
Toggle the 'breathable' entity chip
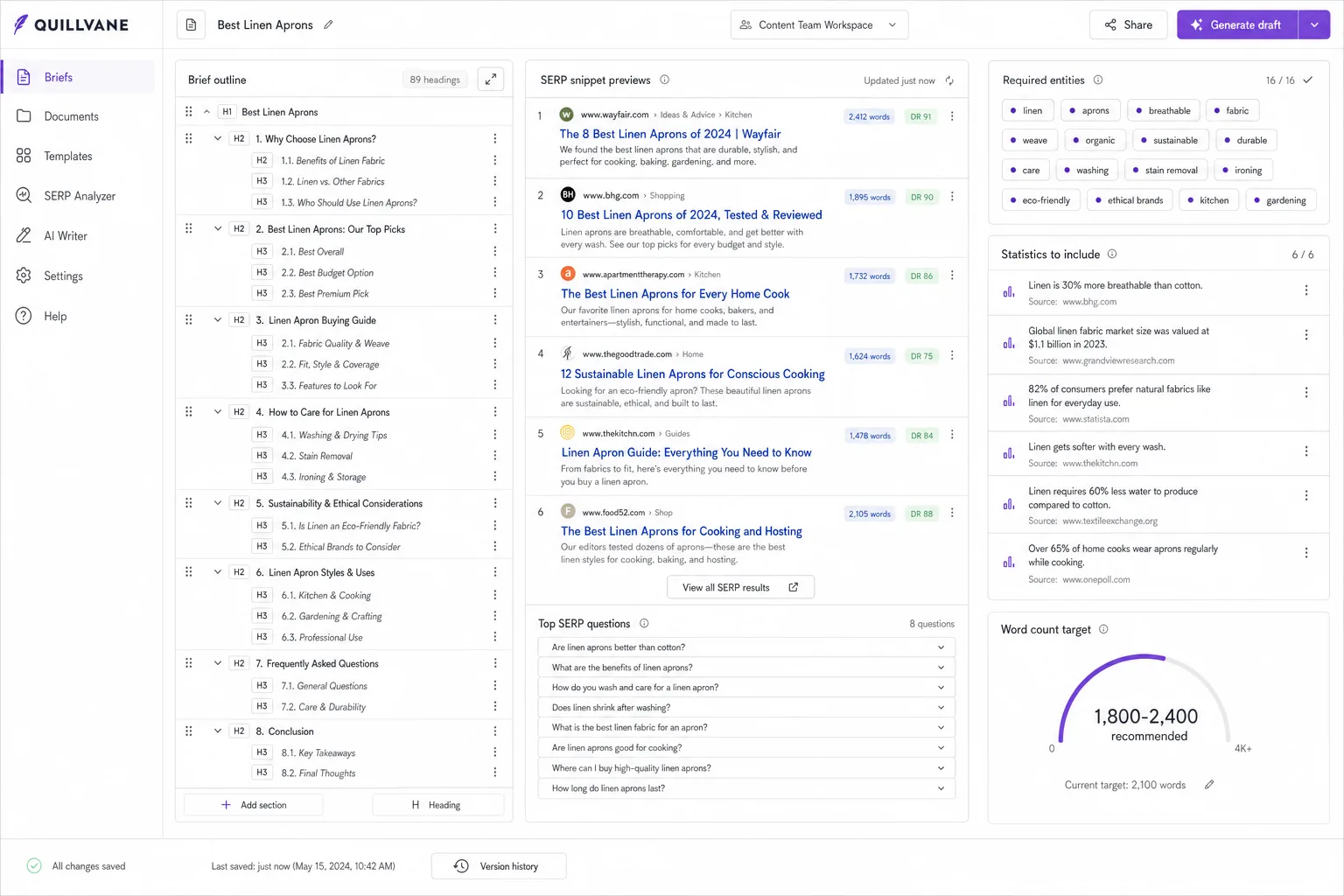tap(1162, 110)
